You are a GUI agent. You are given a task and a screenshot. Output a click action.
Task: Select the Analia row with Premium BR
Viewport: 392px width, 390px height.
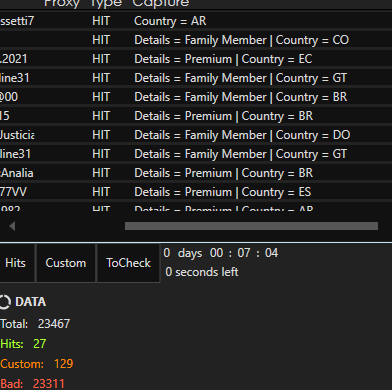click(x=196, y=173)
